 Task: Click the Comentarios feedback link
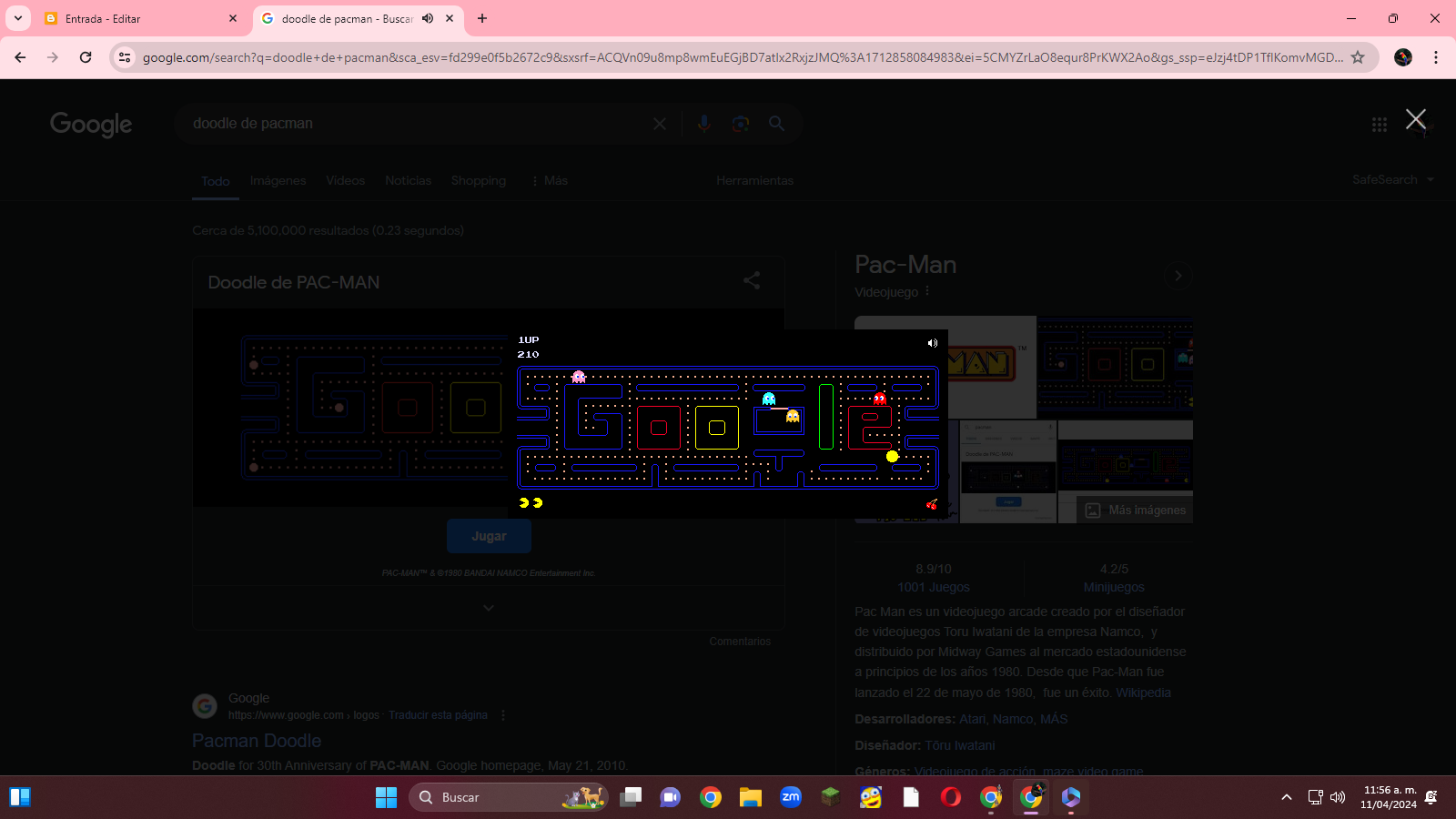point(740,642)
